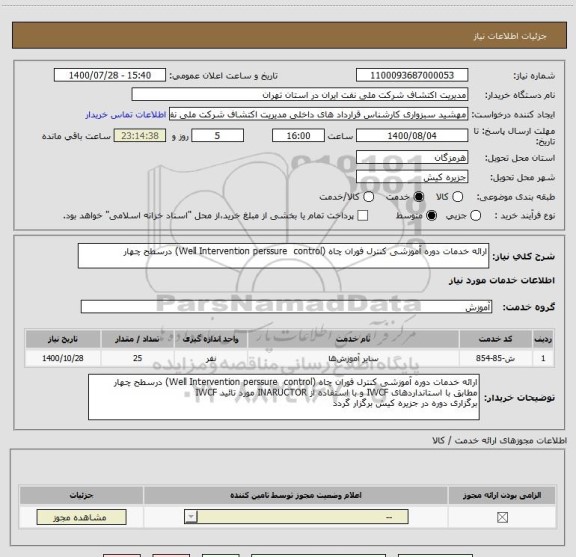The image size is (576, 557).
Task: Select the جزیی purchase type radio
Action: (475, 216)
